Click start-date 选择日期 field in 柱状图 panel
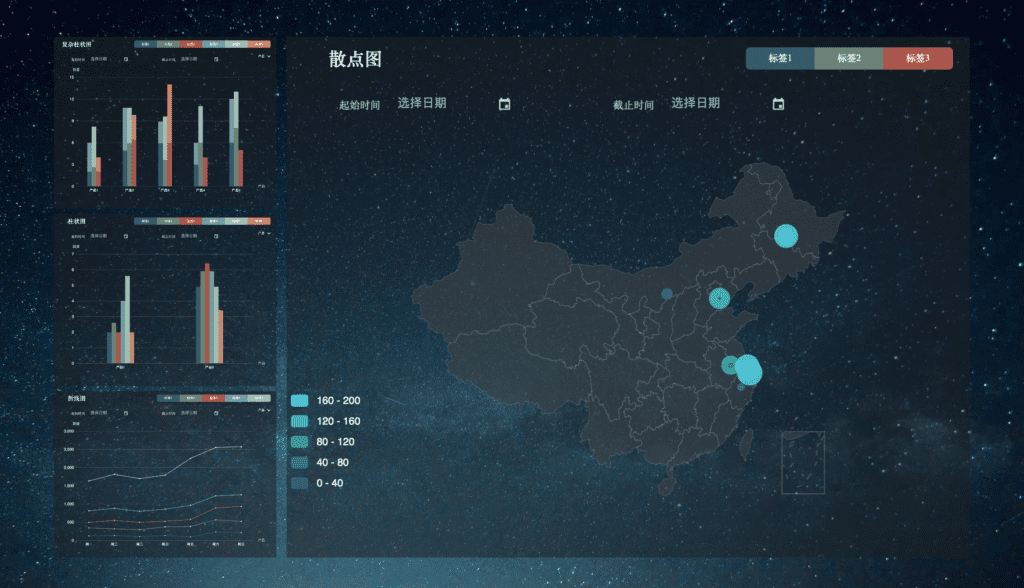The width and height of the screenshot is (1024, 588). [x=99, y=236]
